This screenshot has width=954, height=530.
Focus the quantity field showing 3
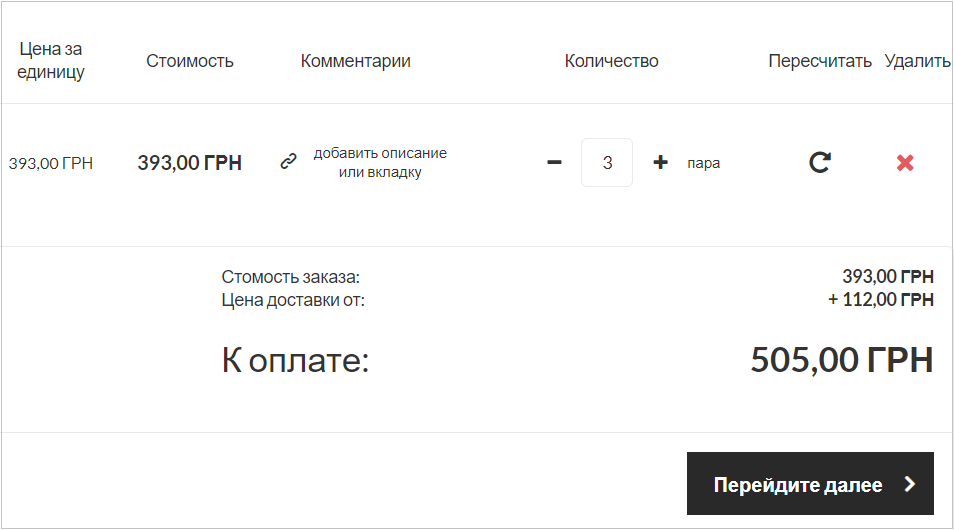[x=607, y=162]
